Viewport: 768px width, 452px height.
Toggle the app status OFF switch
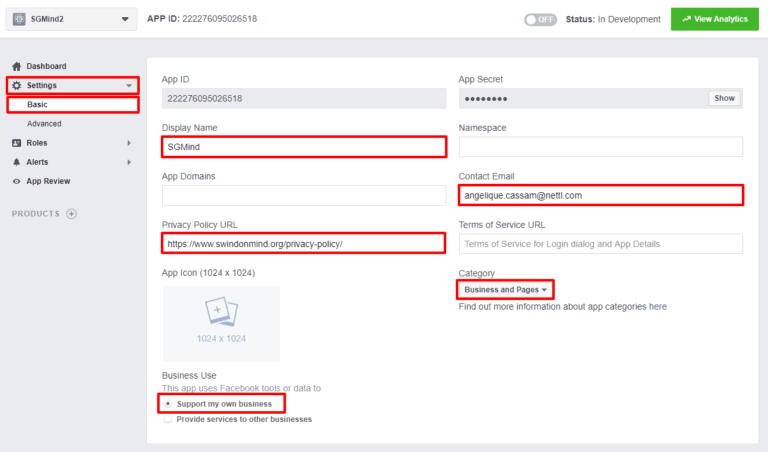540,20
